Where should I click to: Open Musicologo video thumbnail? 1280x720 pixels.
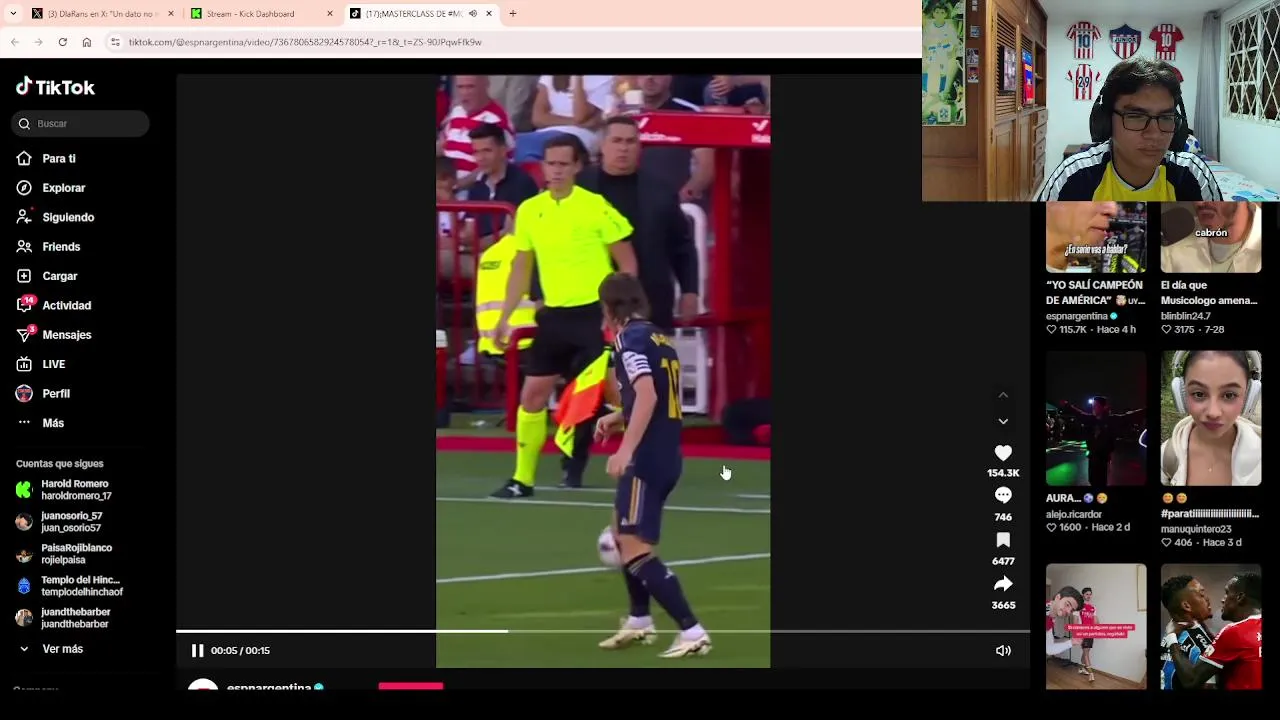tap(1211, 237)
